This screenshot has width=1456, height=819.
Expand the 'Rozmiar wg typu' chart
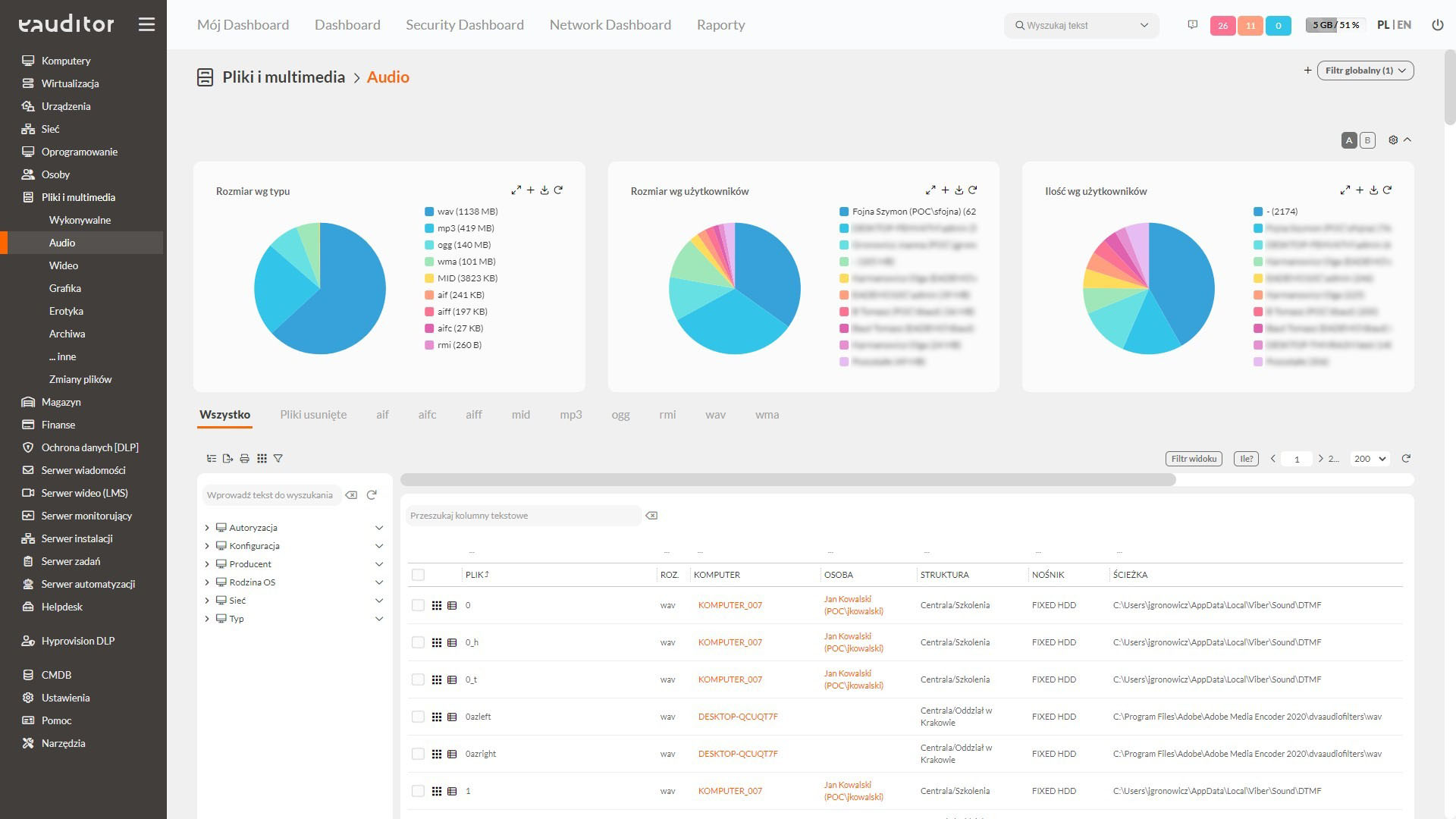pos(516,190)
